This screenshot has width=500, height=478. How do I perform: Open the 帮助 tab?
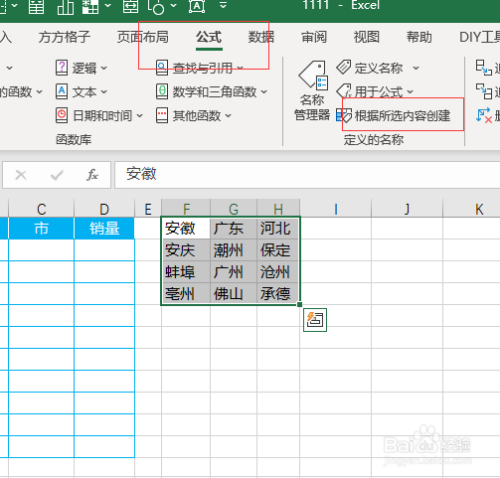419,37
